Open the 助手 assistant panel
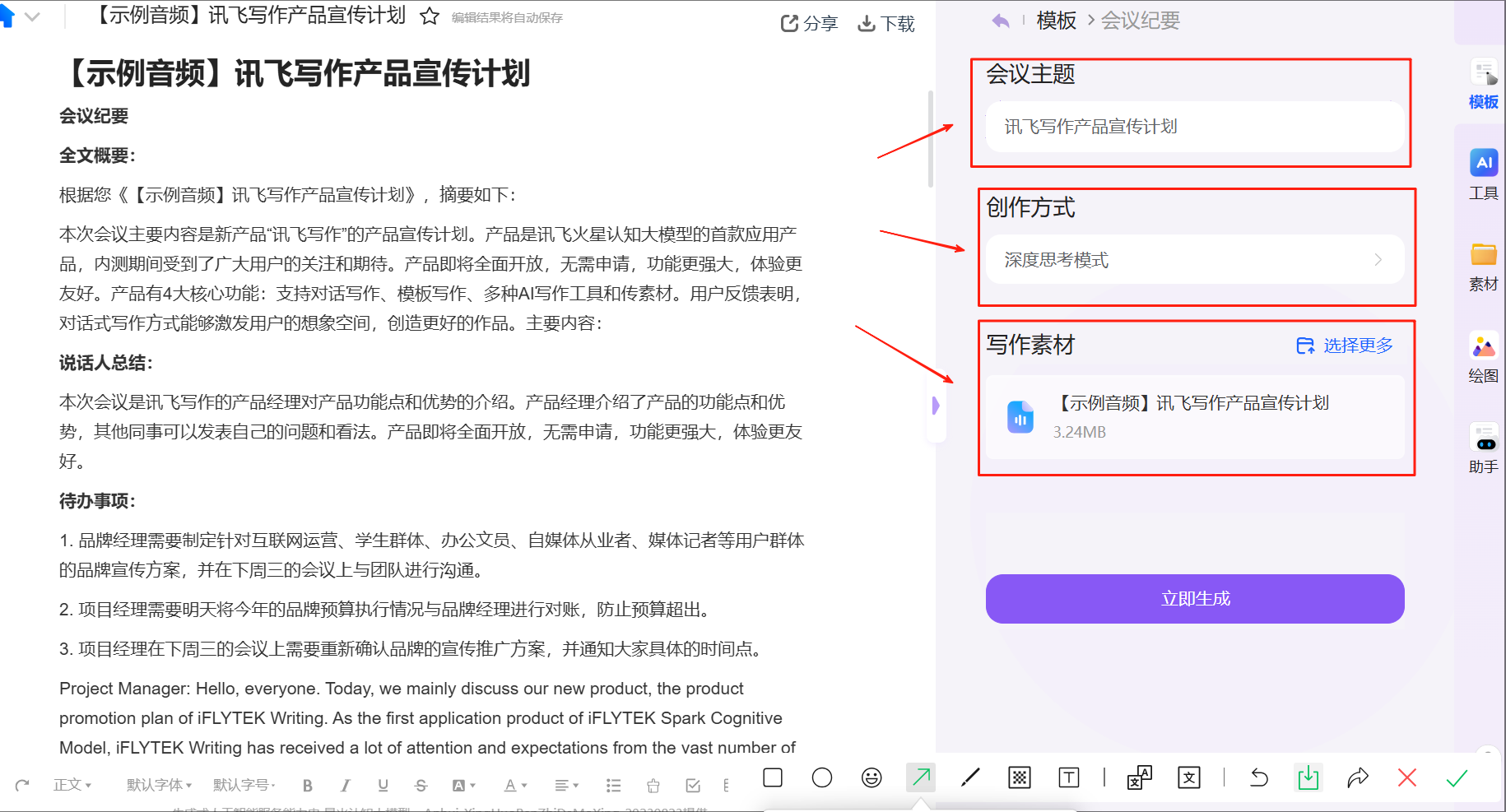This screenshot has width=1506, height=812. tap(1483, 448)
